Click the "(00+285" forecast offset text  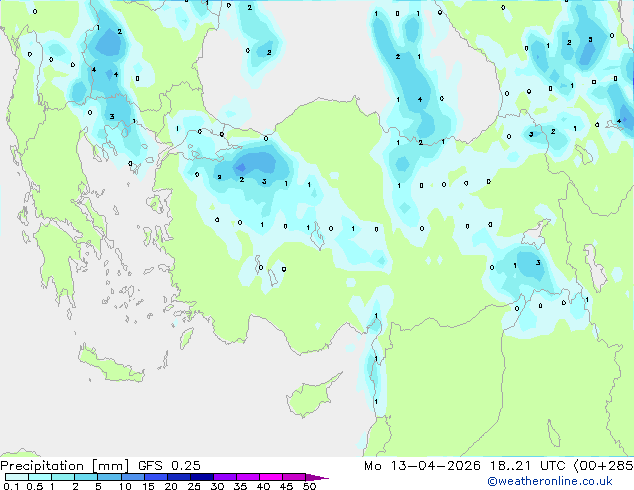(603, 466)
